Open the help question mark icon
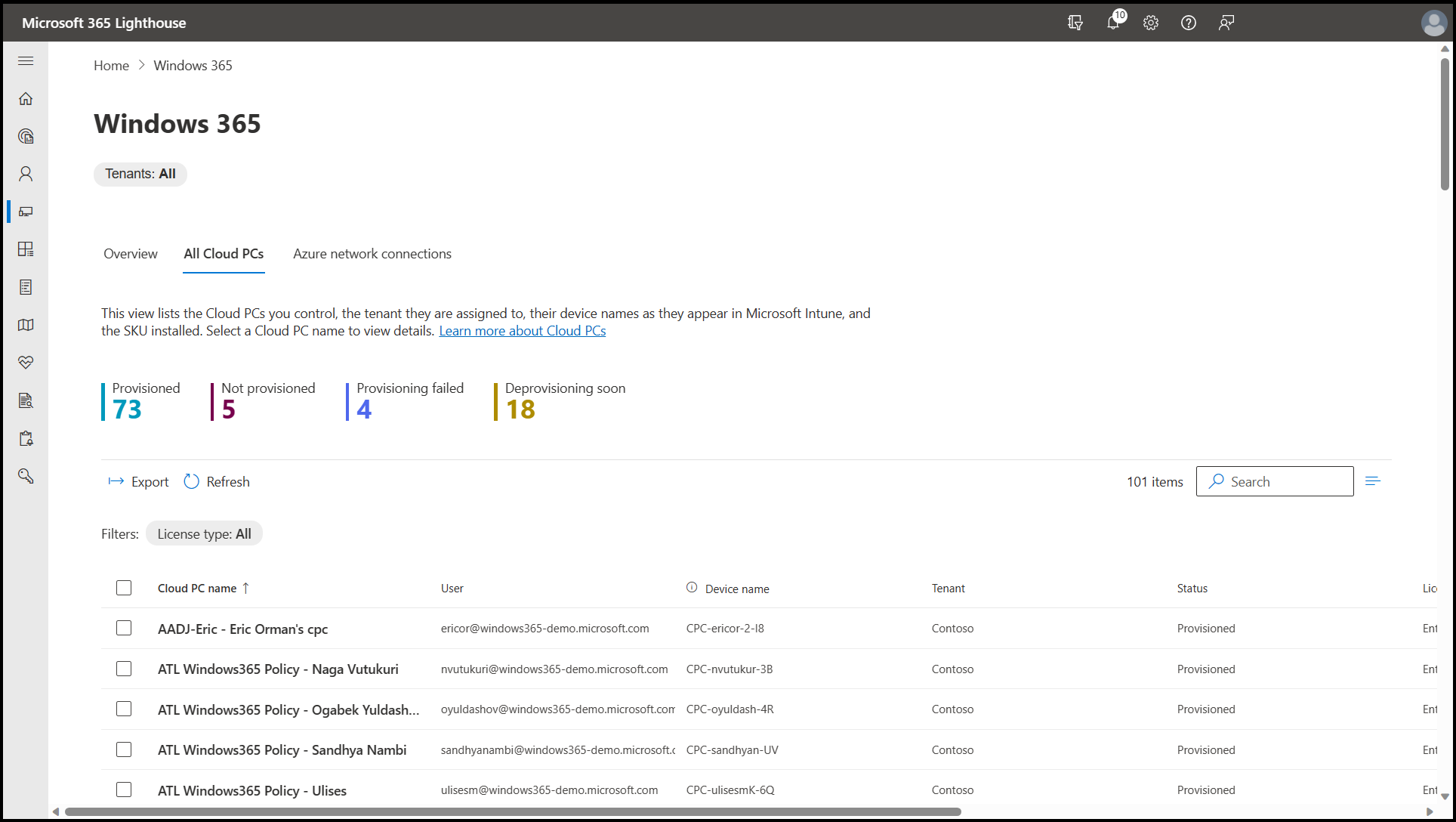The width and height of the screenshot is (1456, 822). click(1189, 23)
